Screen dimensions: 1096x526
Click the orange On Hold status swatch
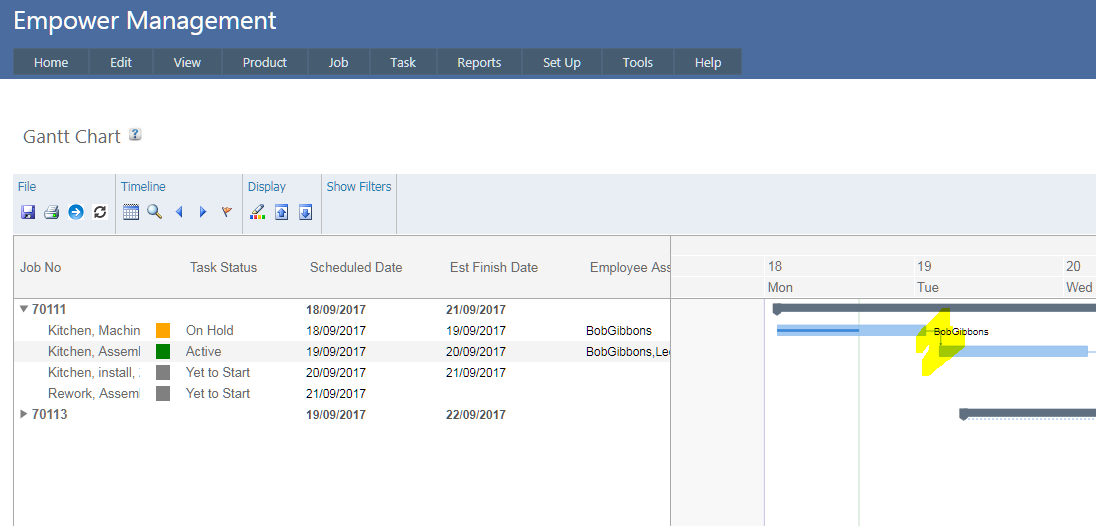[163, 331]
